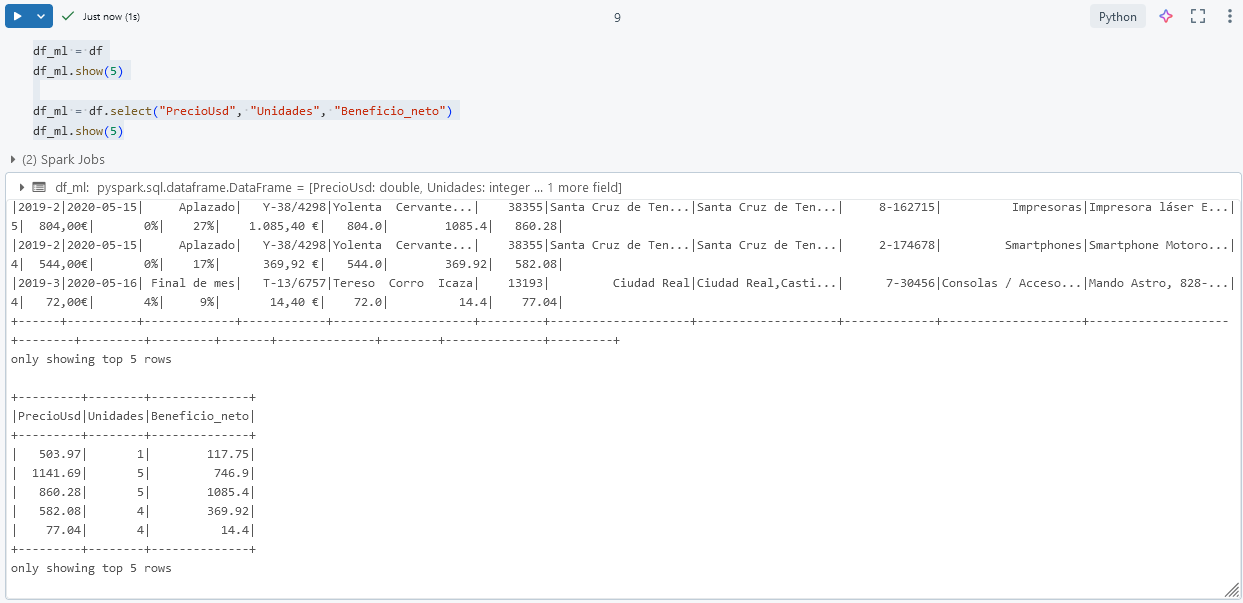Click the table icon beside df_ml
The image size is (1243, 603).
coord(39,187)
